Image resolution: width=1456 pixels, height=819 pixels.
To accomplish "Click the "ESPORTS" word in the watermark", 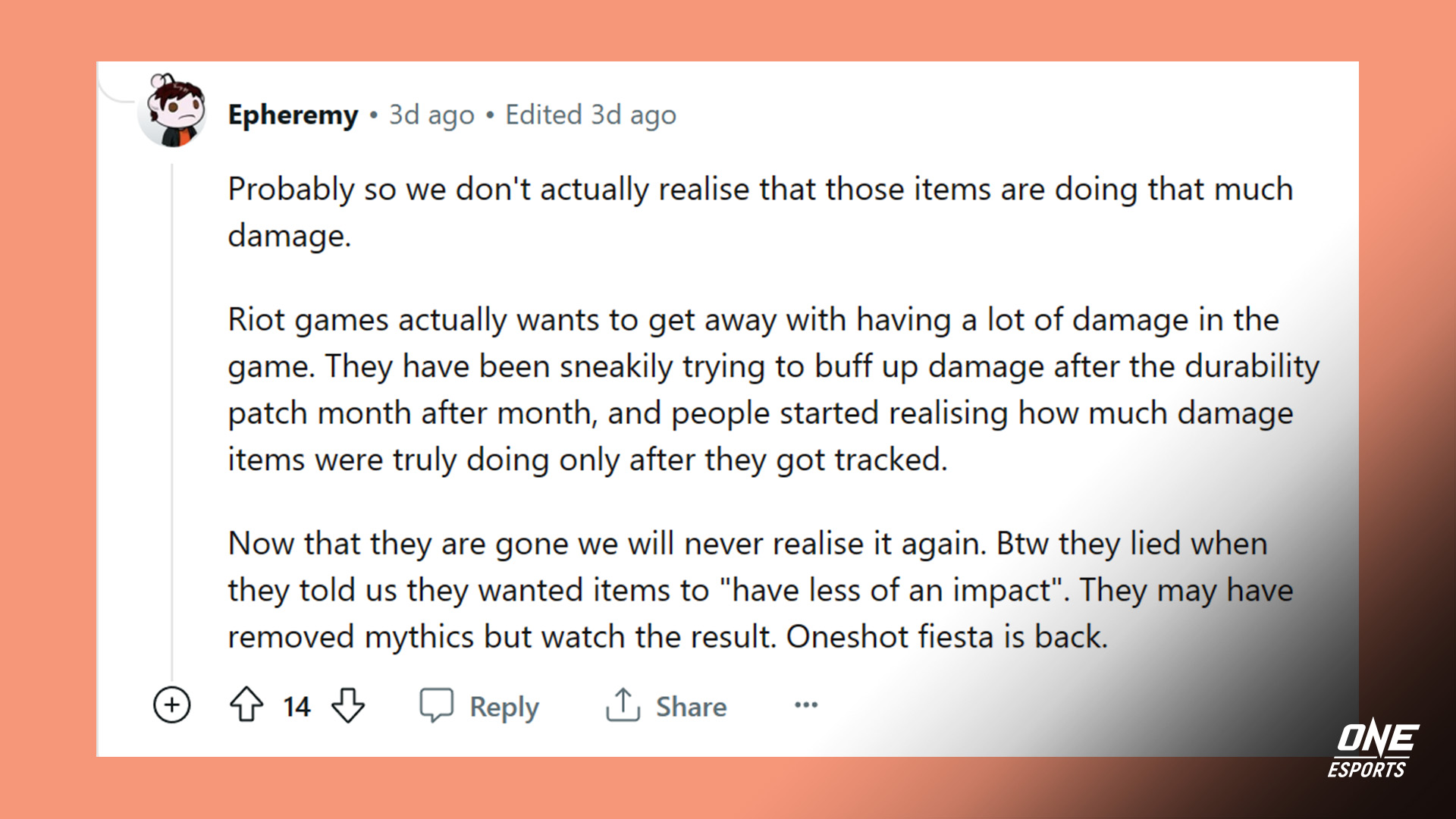I will (1367, 770).
